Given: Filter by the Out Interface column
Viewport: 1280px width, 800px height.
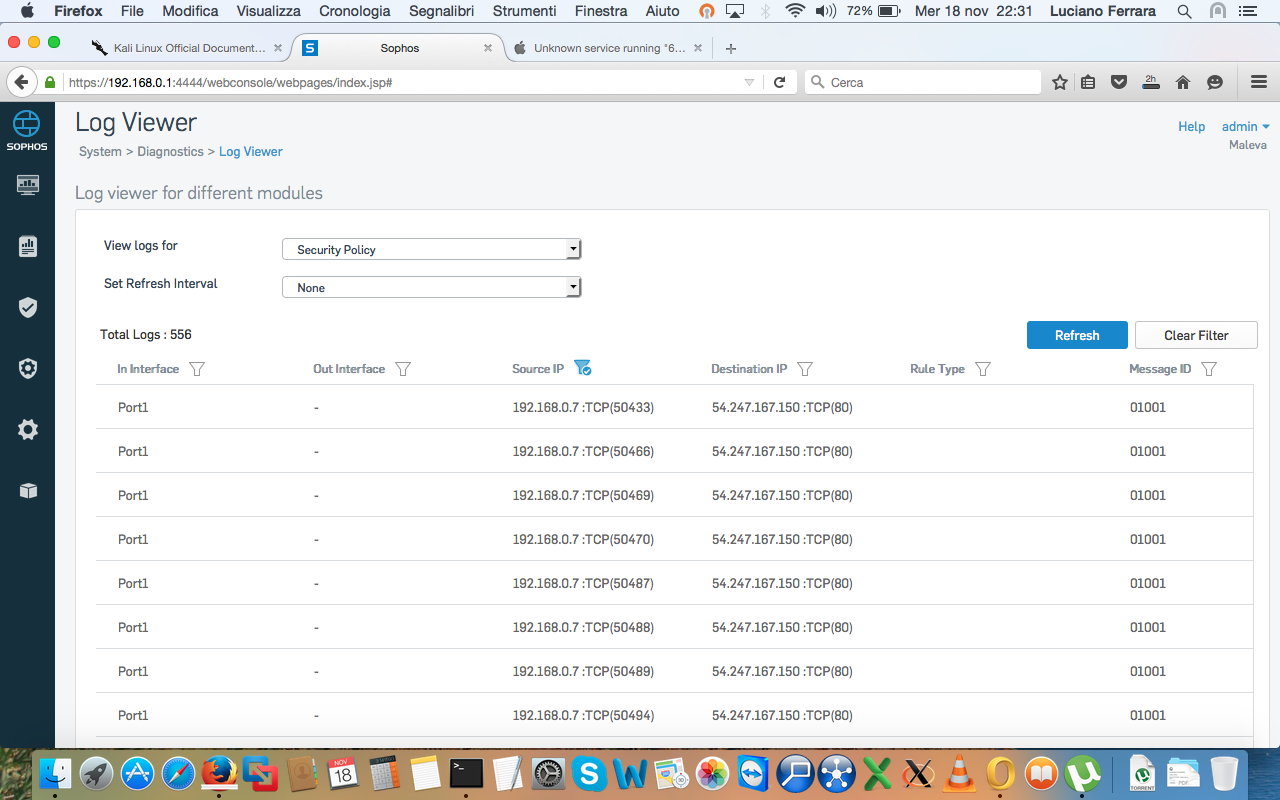Looking at the screenshot, I should 403,369.
